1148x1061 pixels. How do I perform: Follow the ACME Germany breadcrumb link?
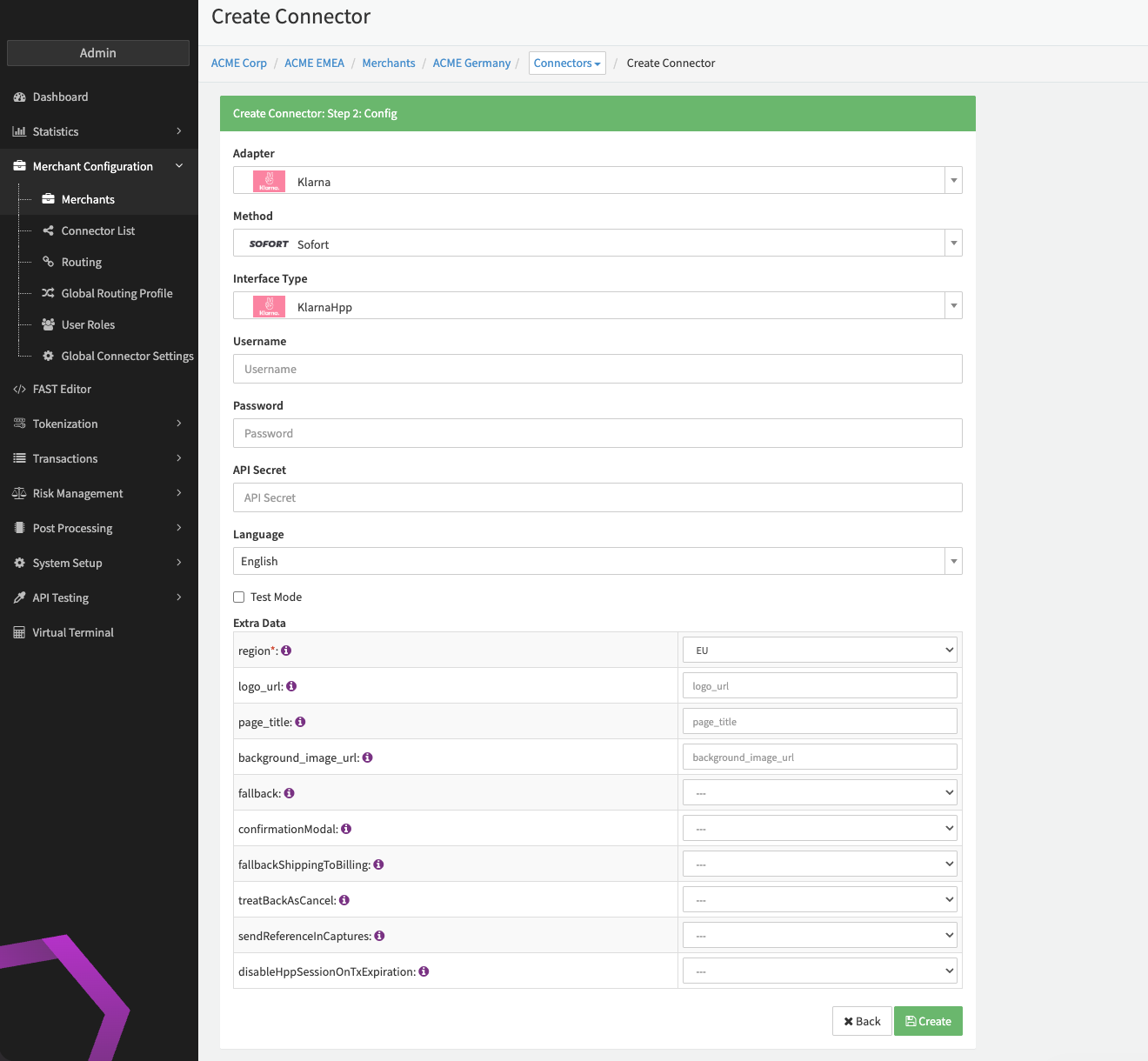(471, 63)
